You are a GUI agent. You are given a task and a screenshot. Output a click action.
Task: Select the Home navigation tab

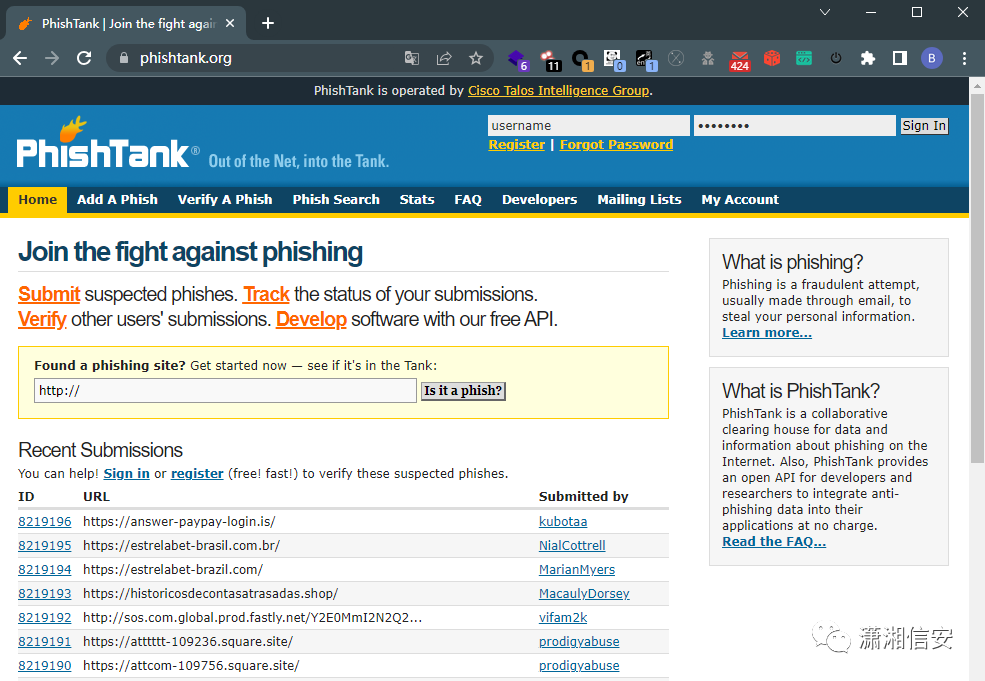coord(38,200)
